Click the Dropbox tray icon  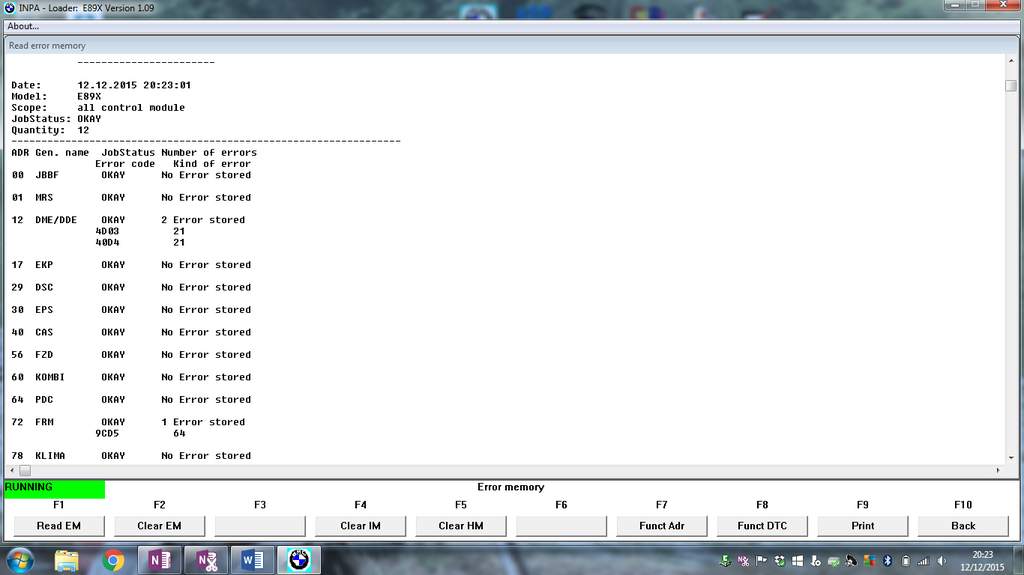780,561
